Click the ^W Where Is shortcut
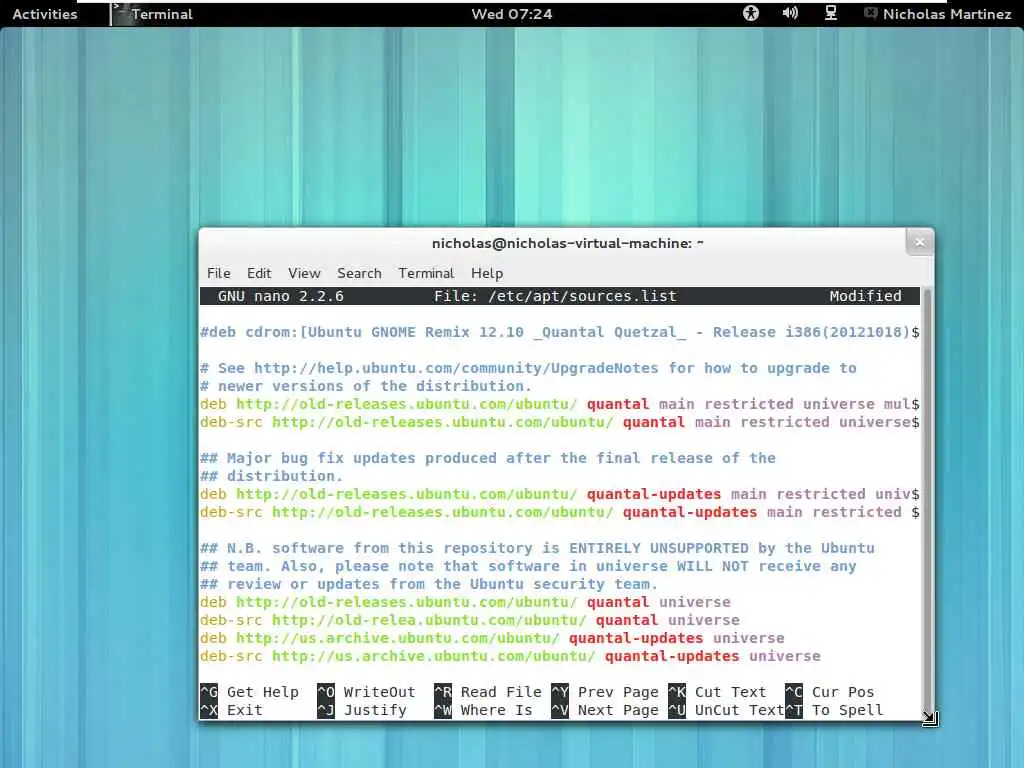The image size is (1024, 768). (483, 711)
